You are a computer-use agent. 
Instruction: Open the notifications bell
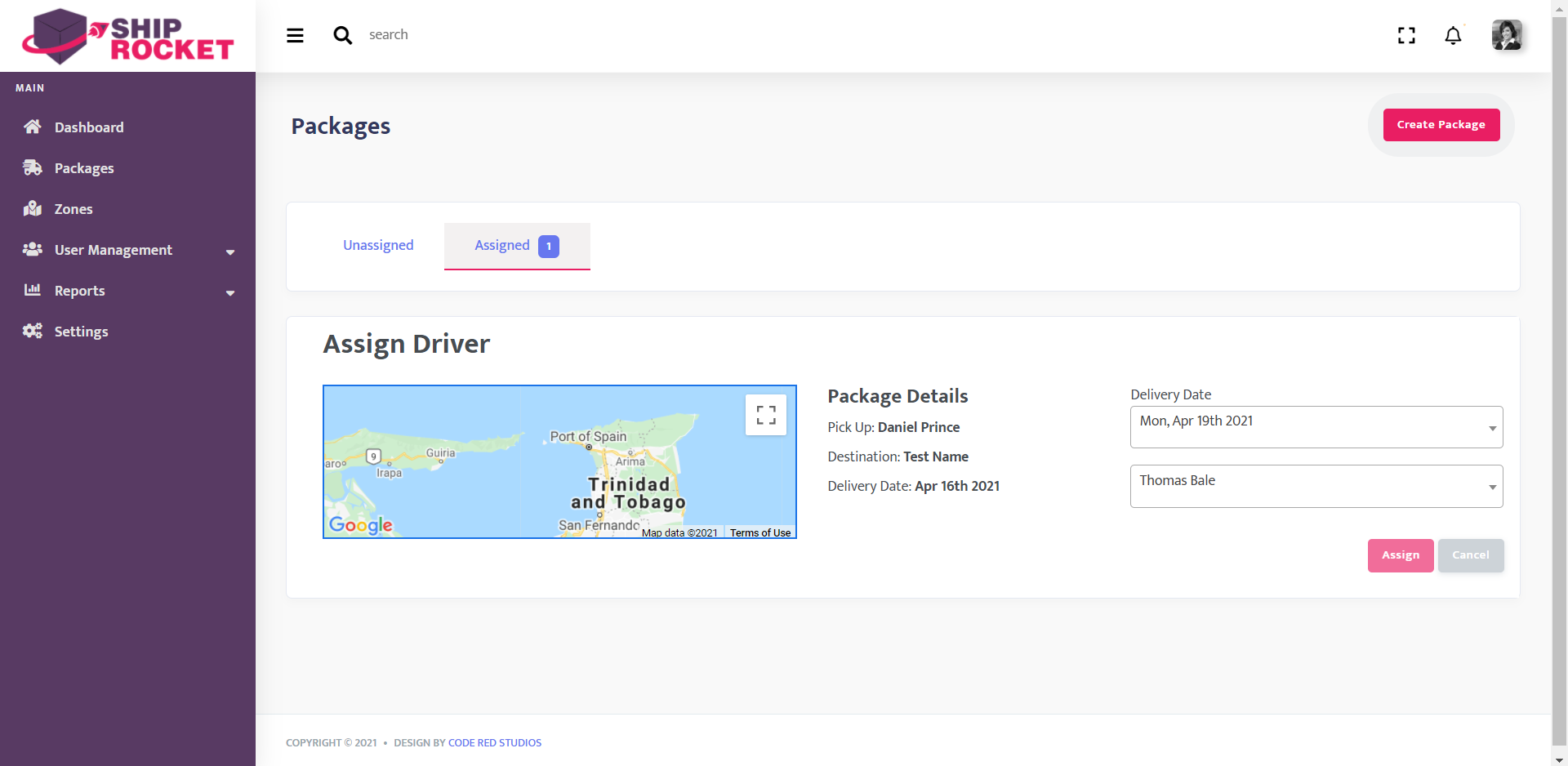tap(1452, 35)
